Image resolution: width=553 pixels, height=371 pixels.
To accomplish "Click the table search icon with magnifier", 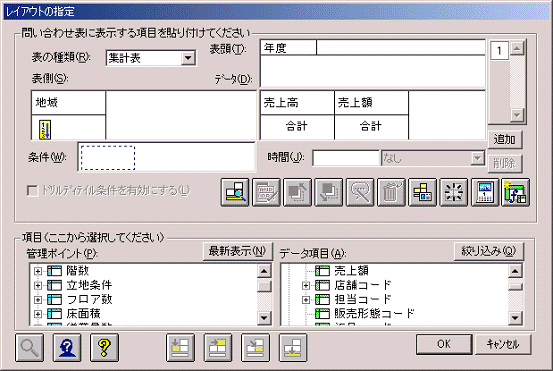I will click(235, 192).
